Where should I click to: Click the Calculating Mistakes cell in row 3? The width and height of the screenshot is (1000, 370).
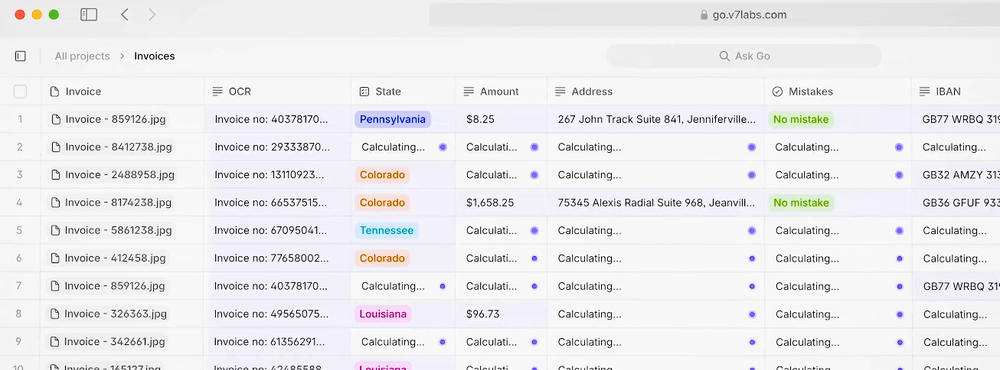(x=838, y=175)
